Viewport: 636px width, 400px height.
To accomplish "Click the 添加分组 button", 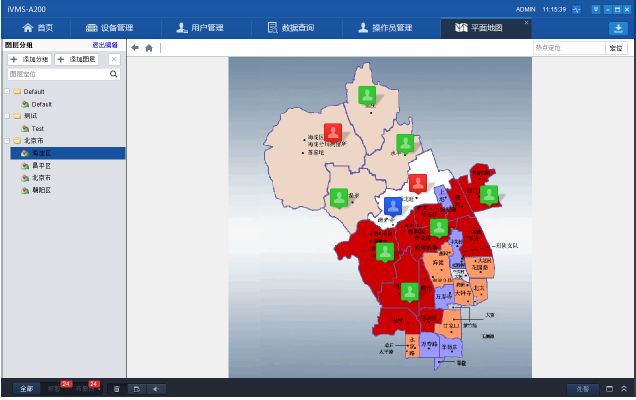I will click(28, 60).
